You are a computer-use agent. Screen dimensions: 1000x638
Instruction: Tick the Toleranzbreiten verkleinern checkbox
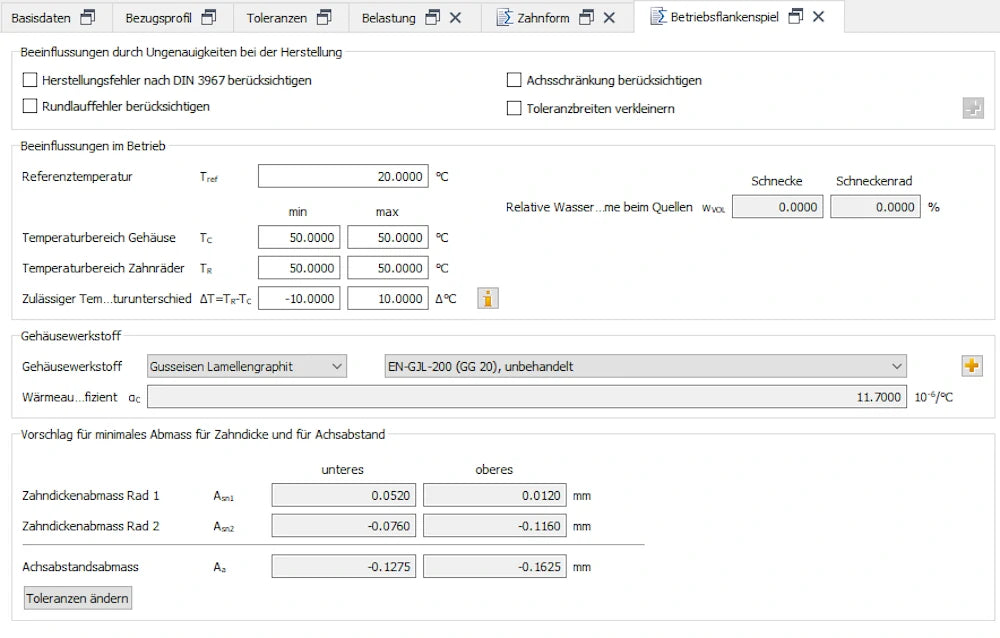(x=515, y=108)
